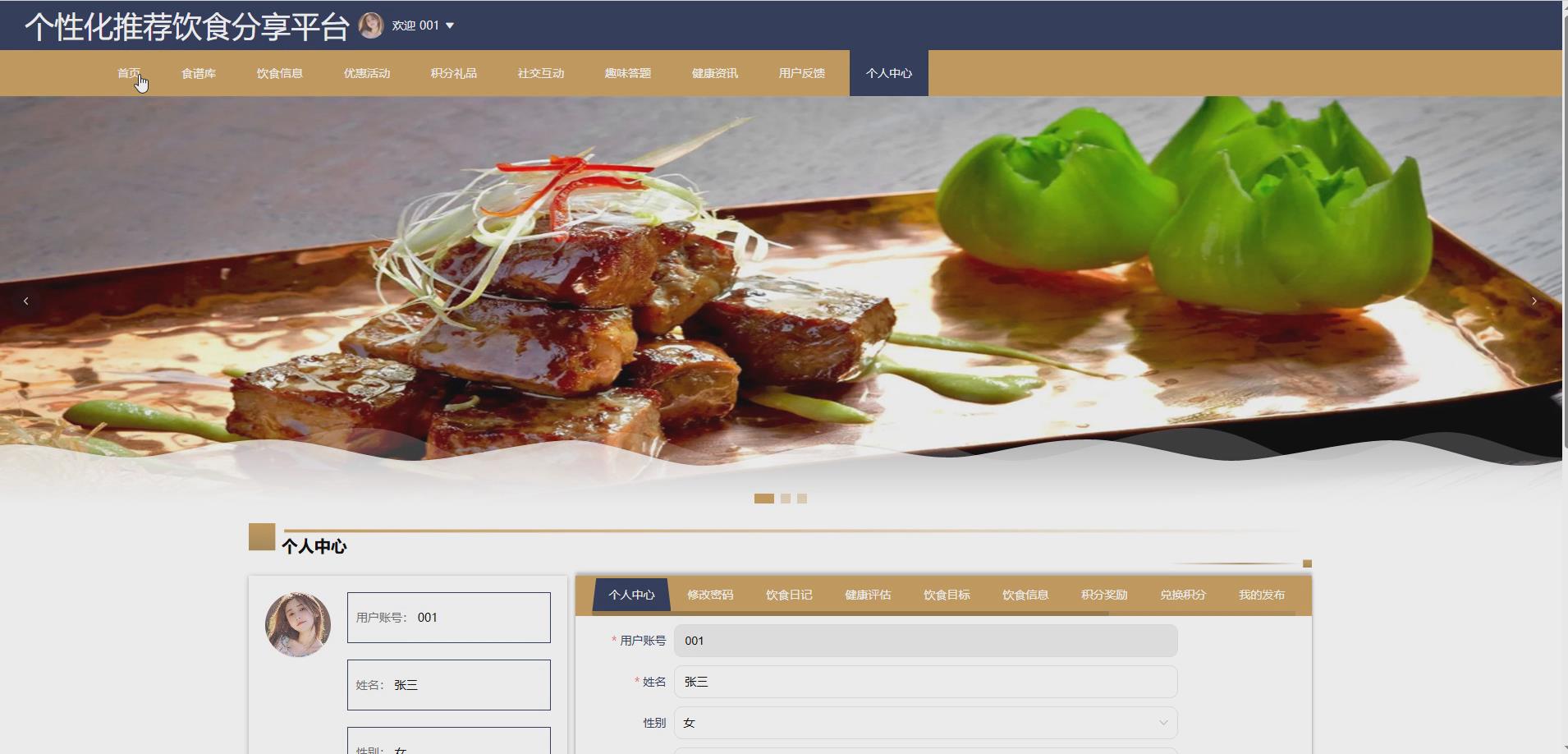Open 健康资讯 page
Image resolution: width=1568 pixels, height=754 pixels.
coord(715,73)
